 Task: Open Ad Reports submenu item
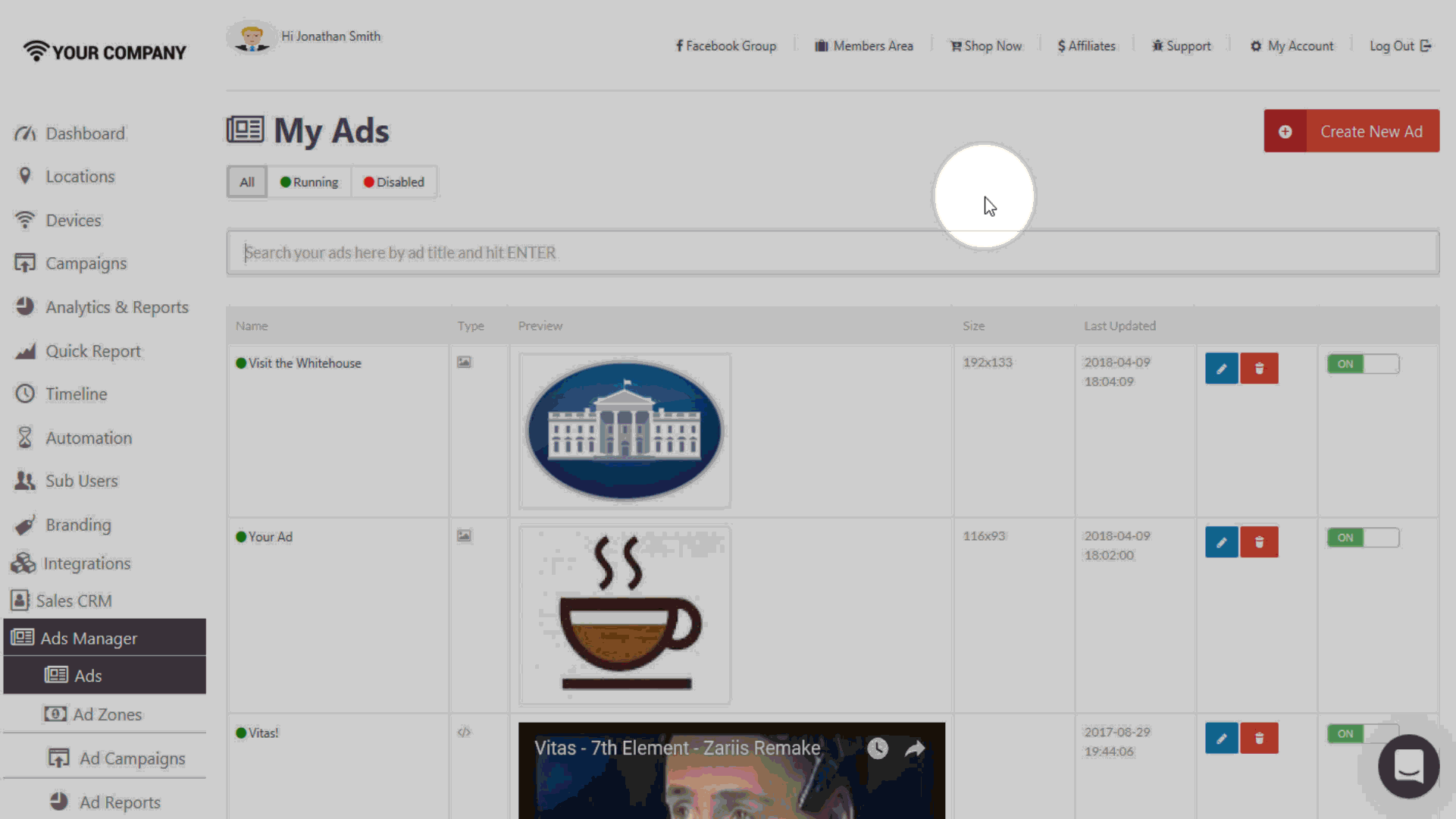point(105,802)
